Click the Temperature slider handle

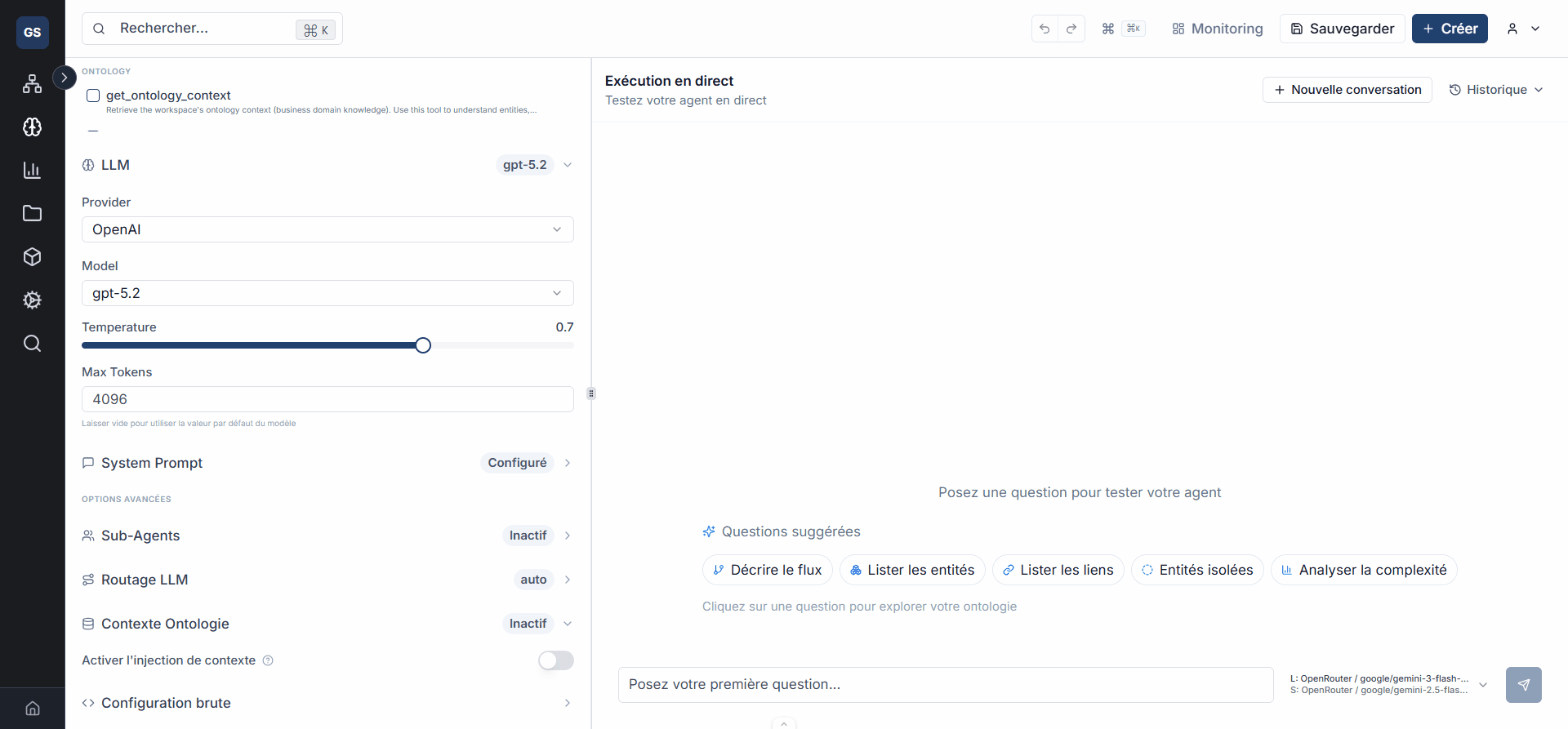[423, 345]
